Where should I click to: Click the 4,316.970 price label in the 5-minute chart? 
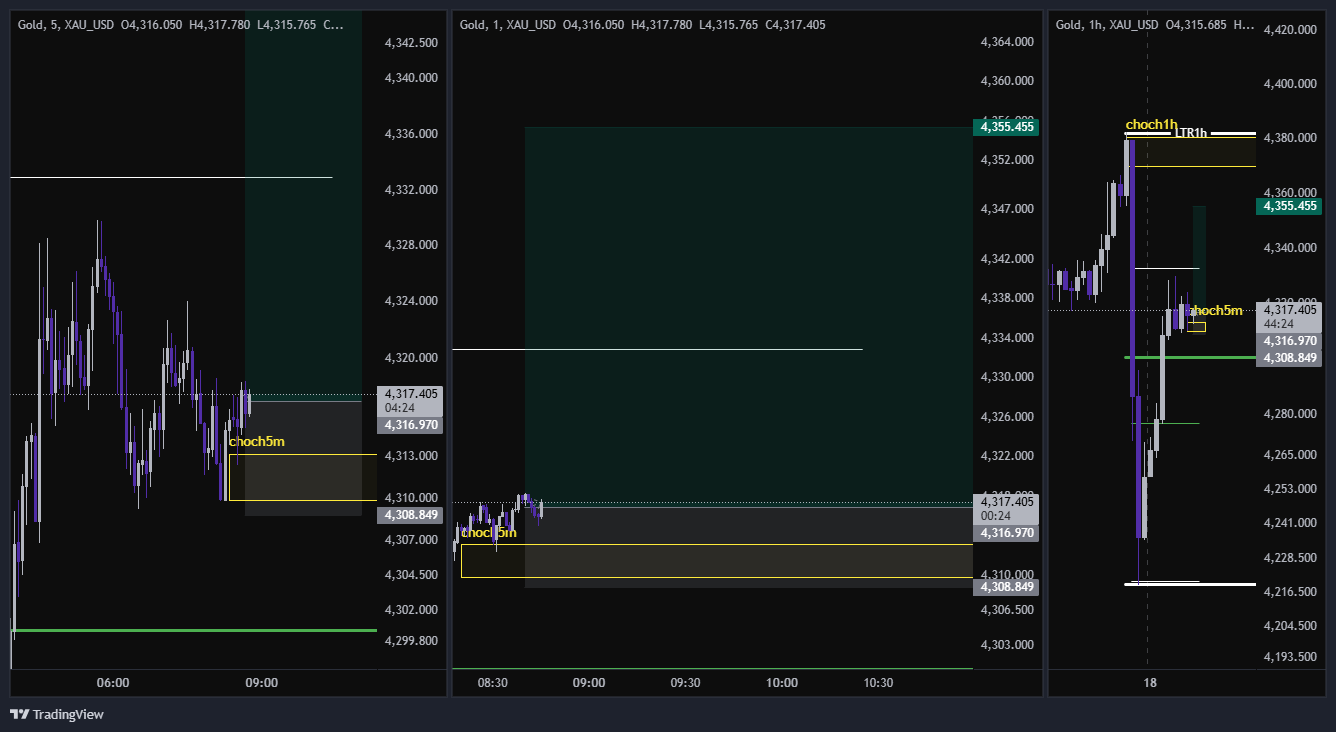pyautogui.click(x=410, y=425)
